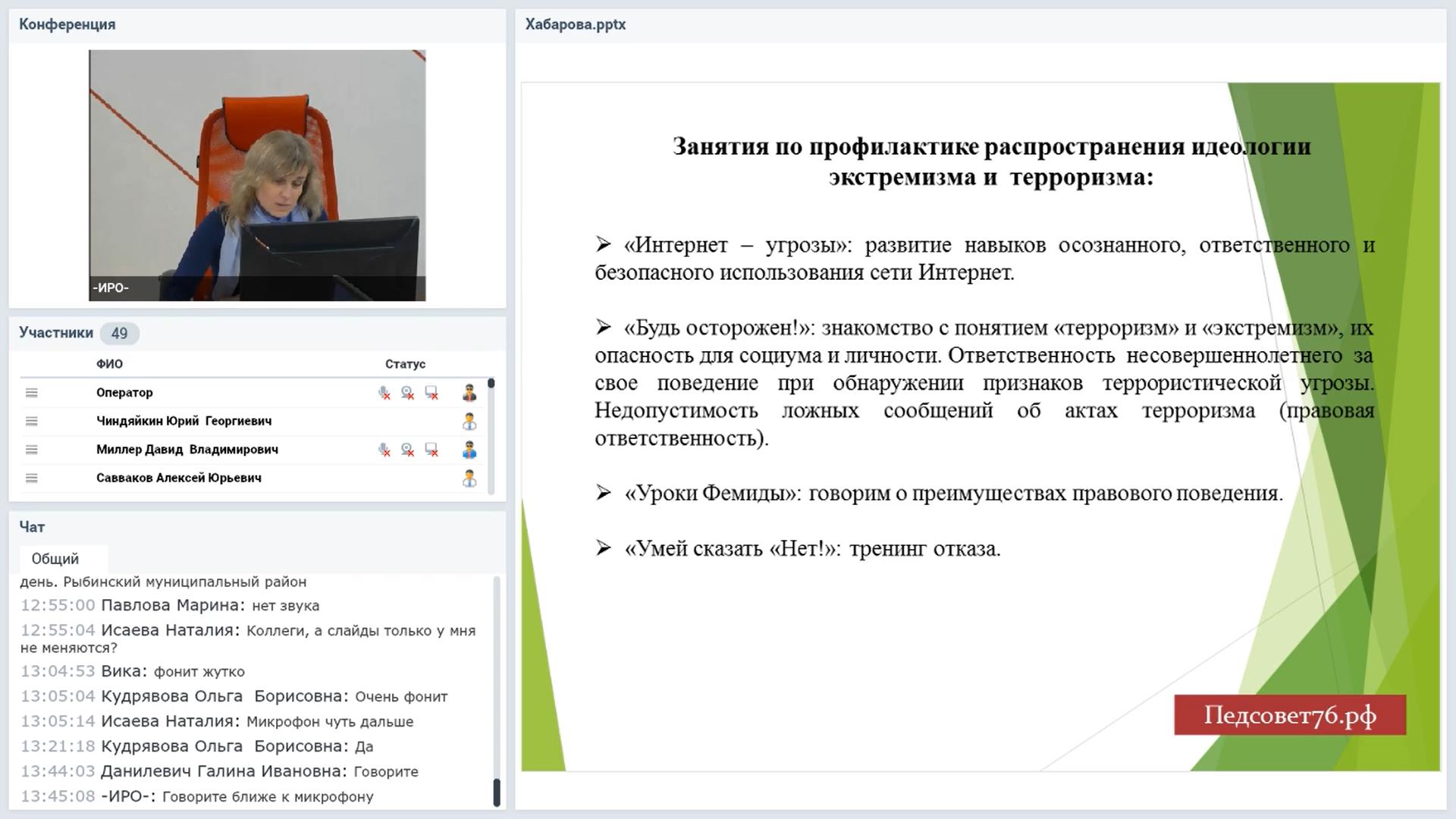Click the user avatar icon for Савваков Алексей Юрьевич
The width and height of the screenshot is (1456, 819).
coord(469,478)
